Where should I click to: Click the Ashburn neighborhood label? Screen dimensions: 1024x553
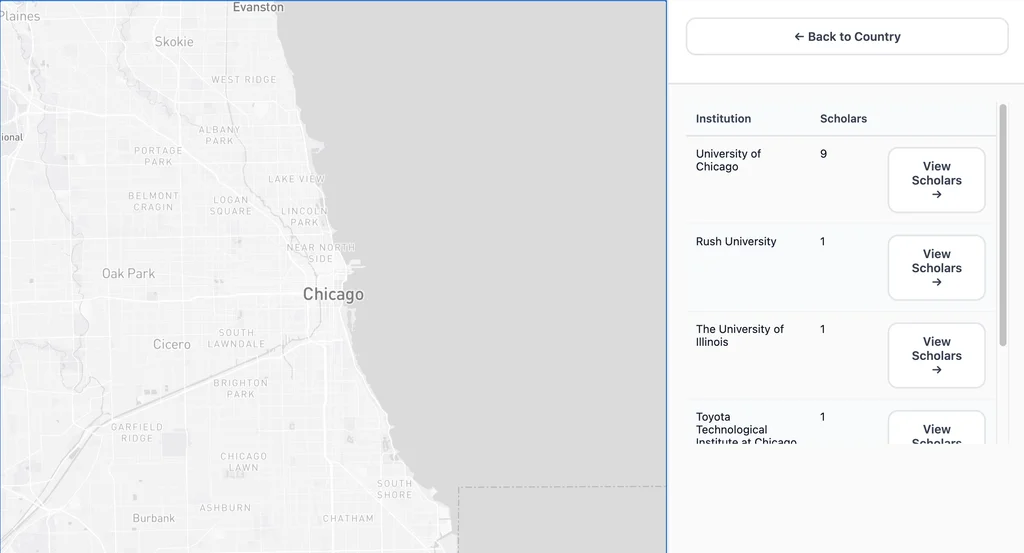[x=225, y=508]
